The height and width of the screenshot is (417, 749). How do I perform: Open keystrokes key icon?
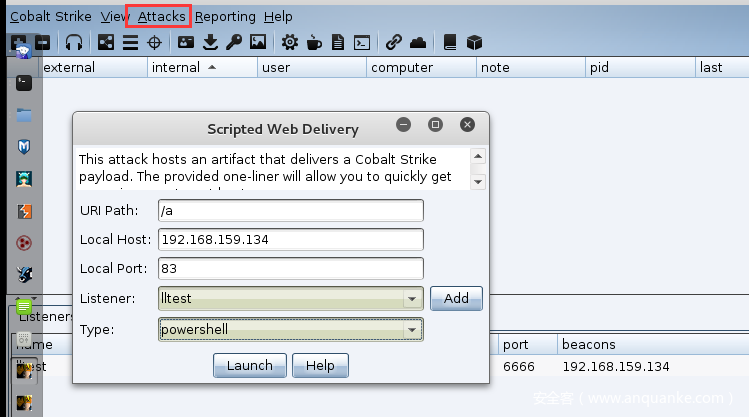234,43
